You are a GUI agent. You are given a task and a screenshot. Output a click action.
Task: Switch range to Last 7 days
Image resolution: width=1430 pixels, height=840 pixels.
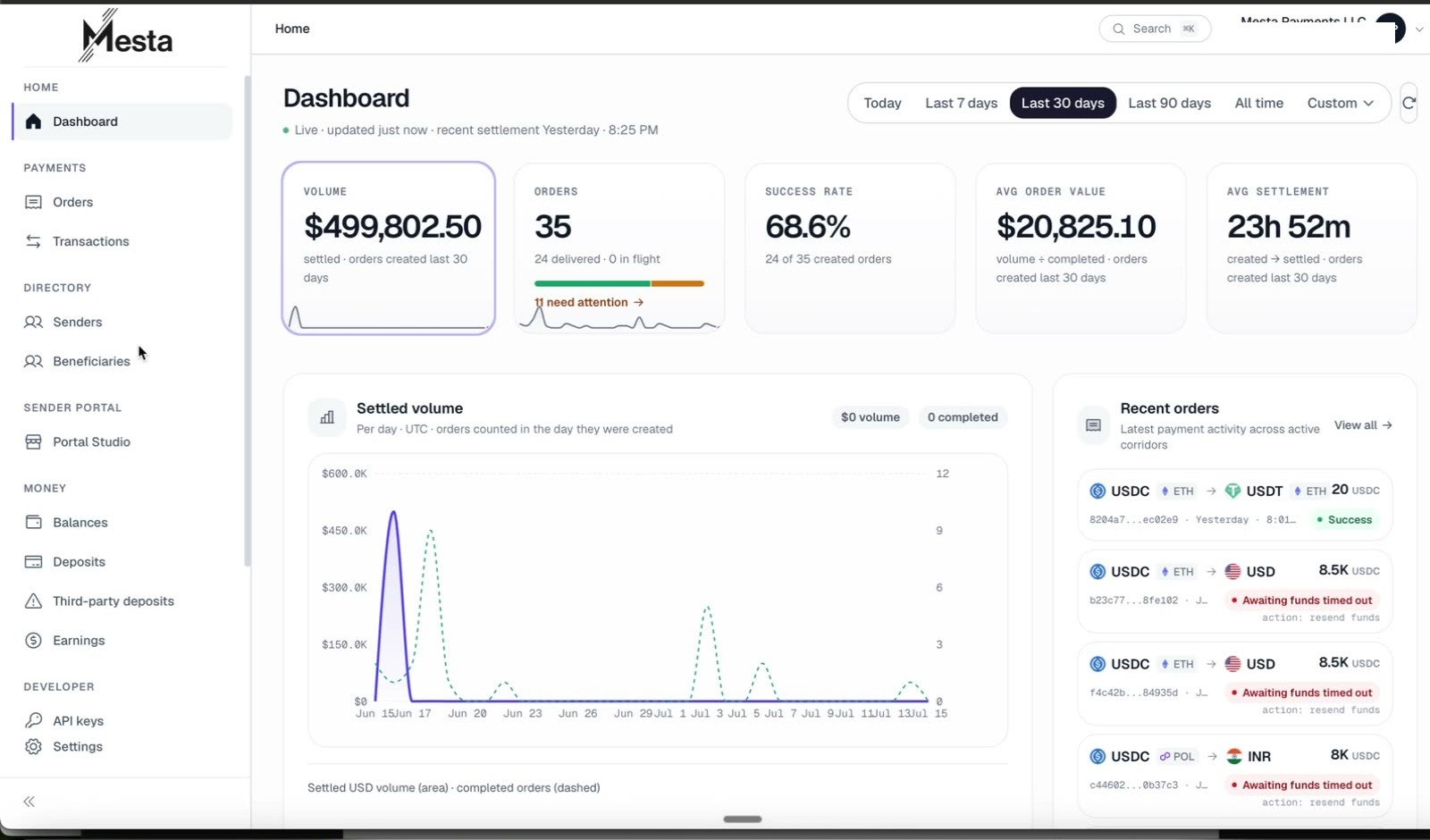point(961,103)
